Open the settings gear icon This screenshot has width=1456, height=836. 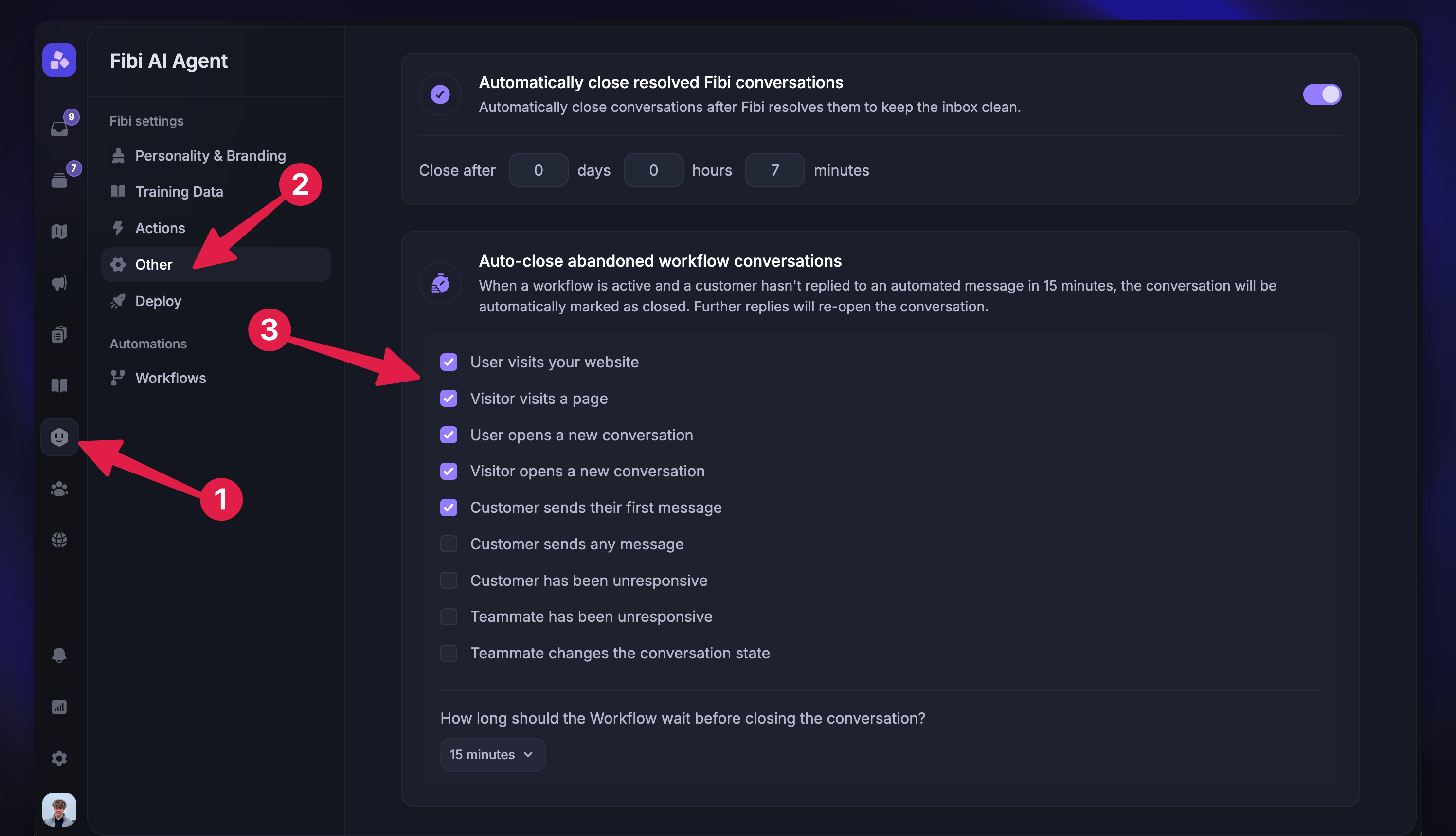pos(59,759)
